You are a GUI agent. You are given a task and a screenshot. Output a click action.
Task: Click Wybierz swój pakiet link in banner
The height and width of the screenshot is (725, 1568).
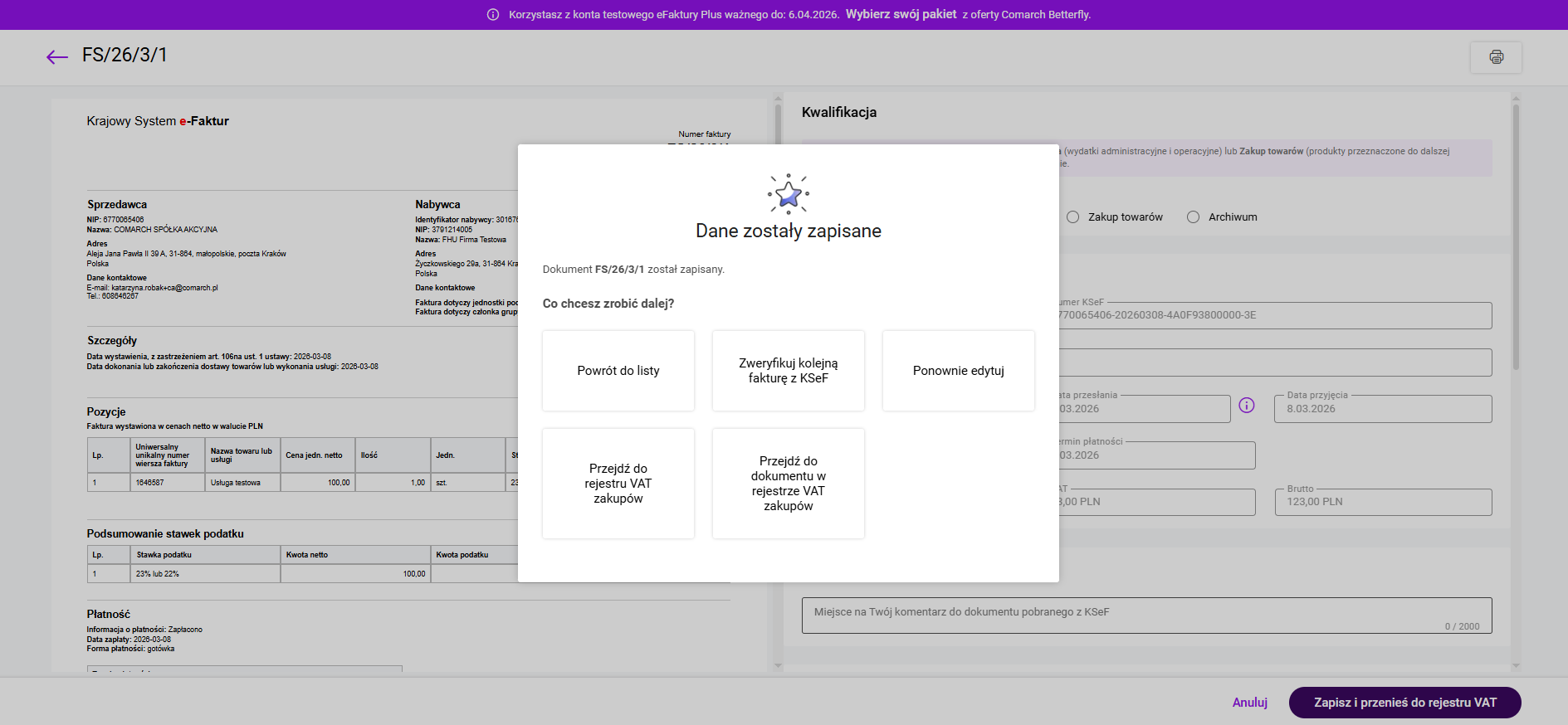(x=901, y=14)
